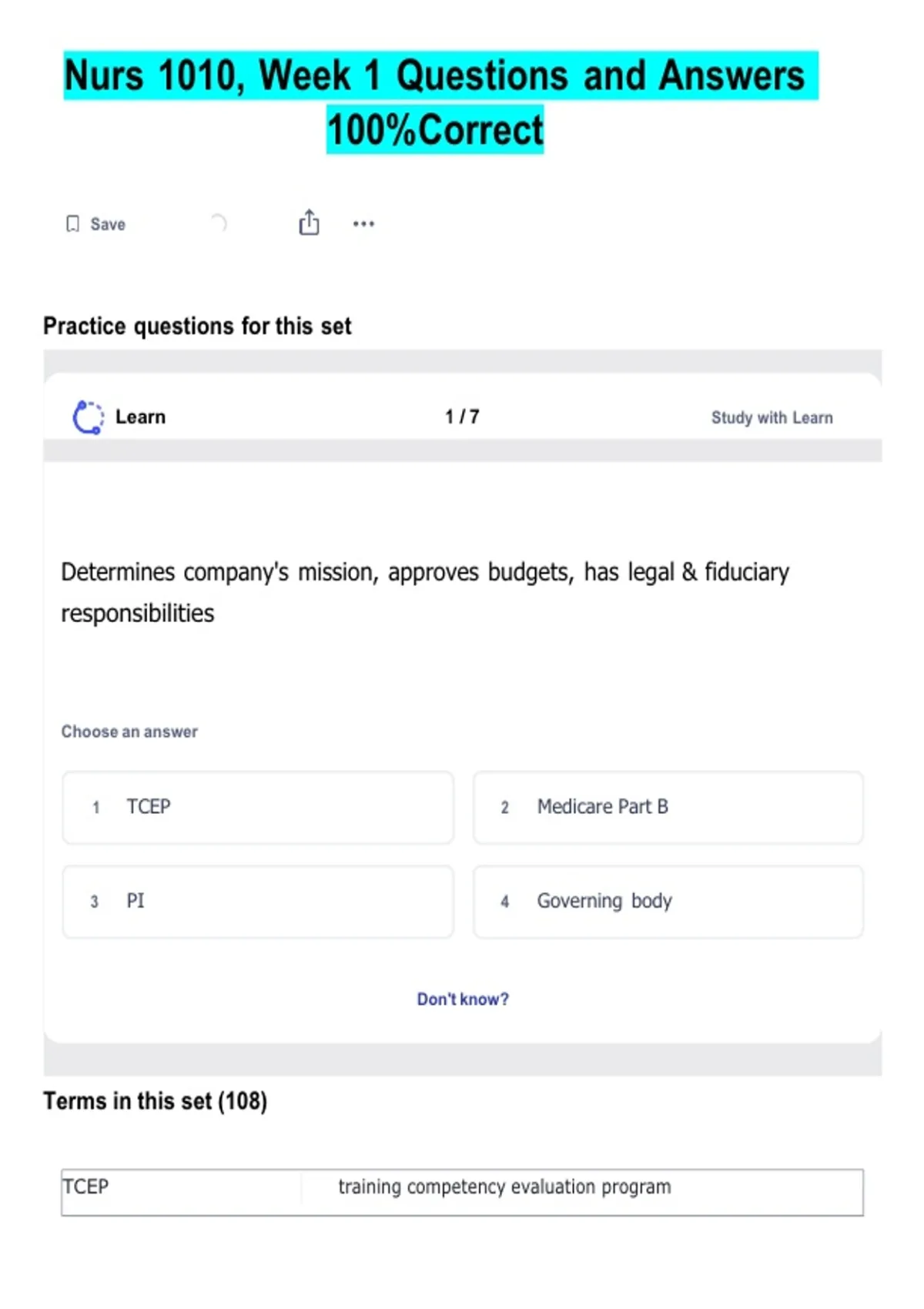Select Governing body as the answer
The image size is (924, 1309).
tap(668, 902)
